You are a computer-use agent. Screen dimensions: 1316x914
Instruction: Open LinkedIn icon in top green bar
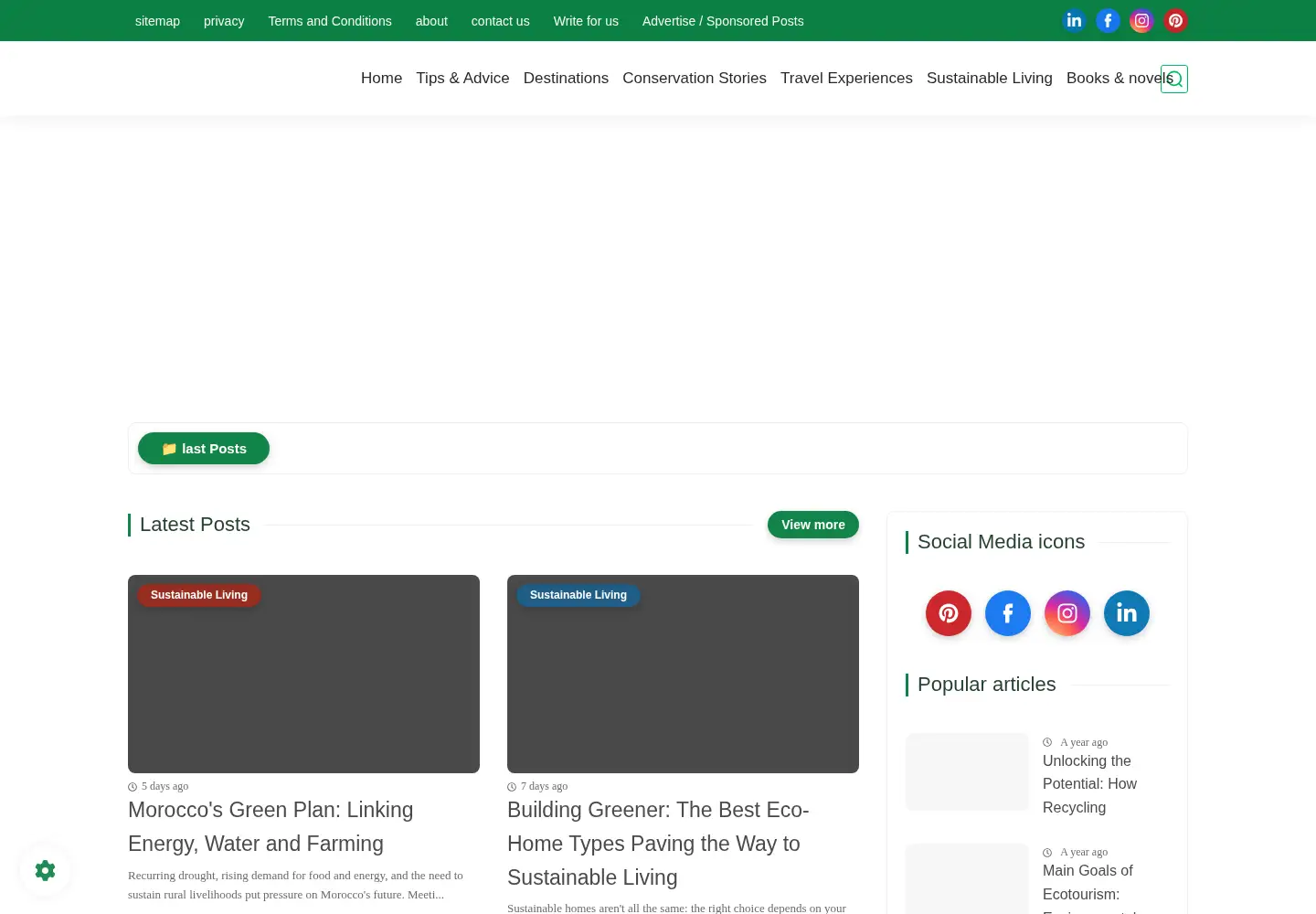(x=1074, y=20)
